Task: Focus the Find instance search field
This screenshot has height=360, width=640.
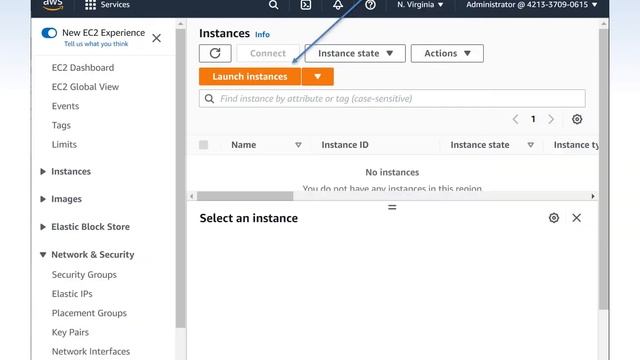Action: 392,99
